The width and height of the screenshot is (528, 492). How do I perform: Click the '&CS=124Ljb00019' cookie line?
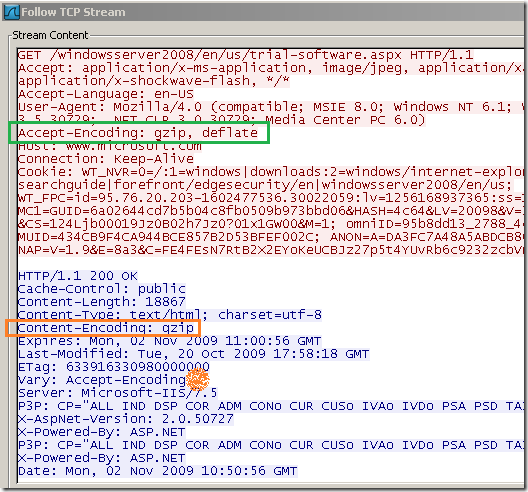coord(271,224)
